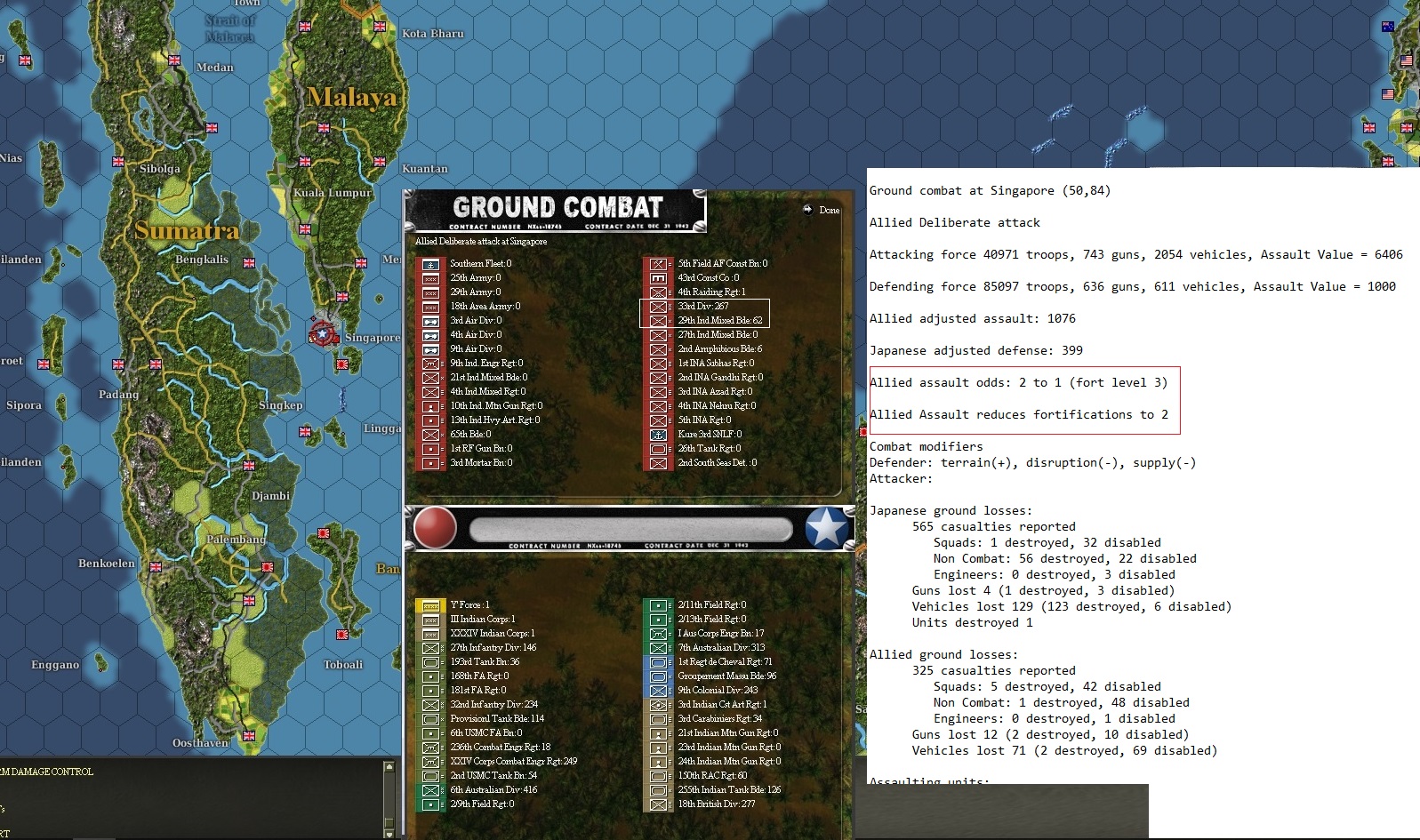Click the 150th RAC Rgt: 60 entry
The image size is (1420, 840).
point(712,776)
